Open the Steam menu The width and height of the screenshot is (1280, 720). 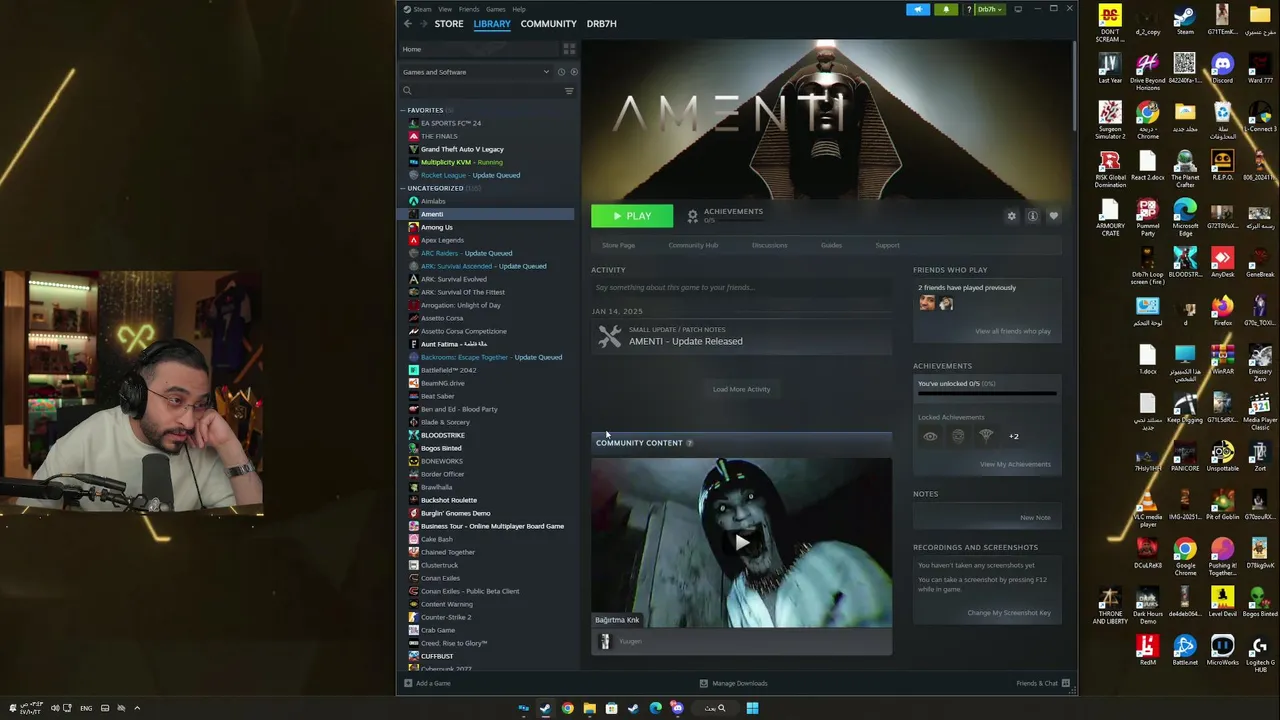click(x=422, y=9)
